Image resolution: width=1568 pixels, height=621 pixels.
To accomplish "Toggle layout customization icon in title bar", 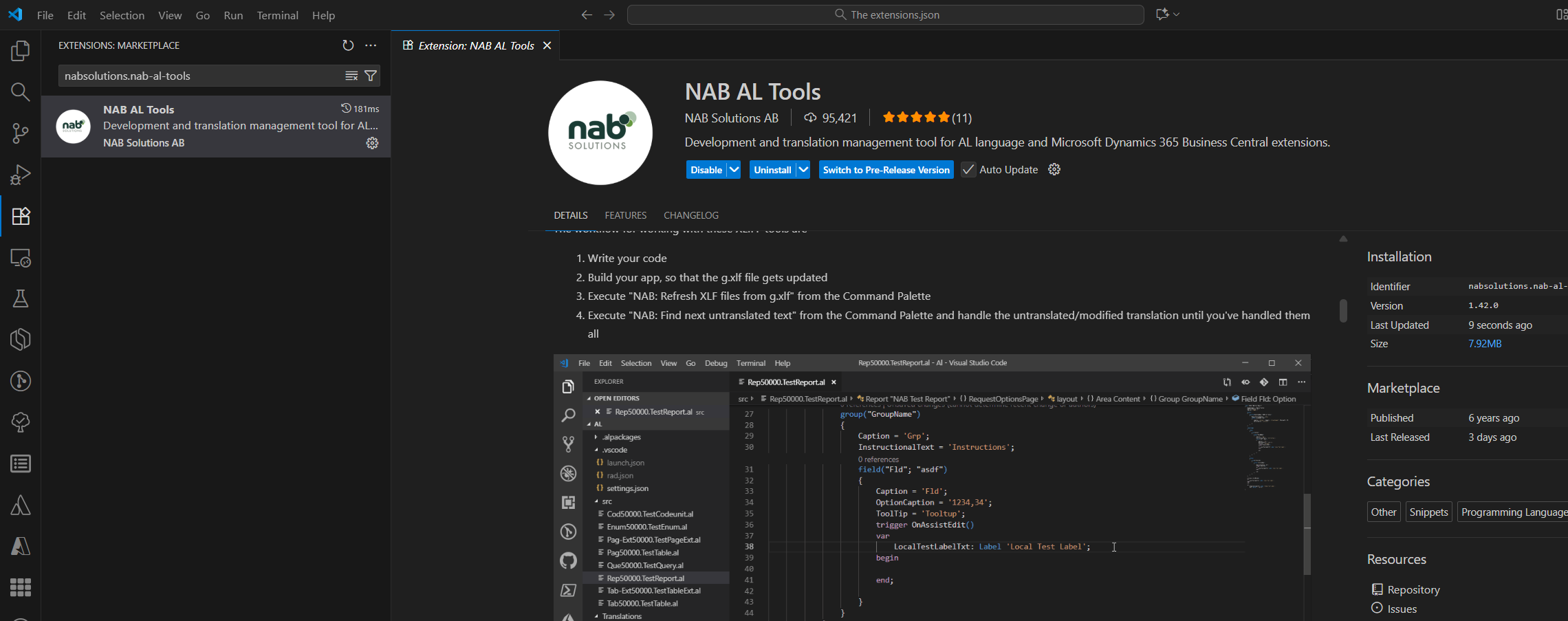I will 1561,14.
